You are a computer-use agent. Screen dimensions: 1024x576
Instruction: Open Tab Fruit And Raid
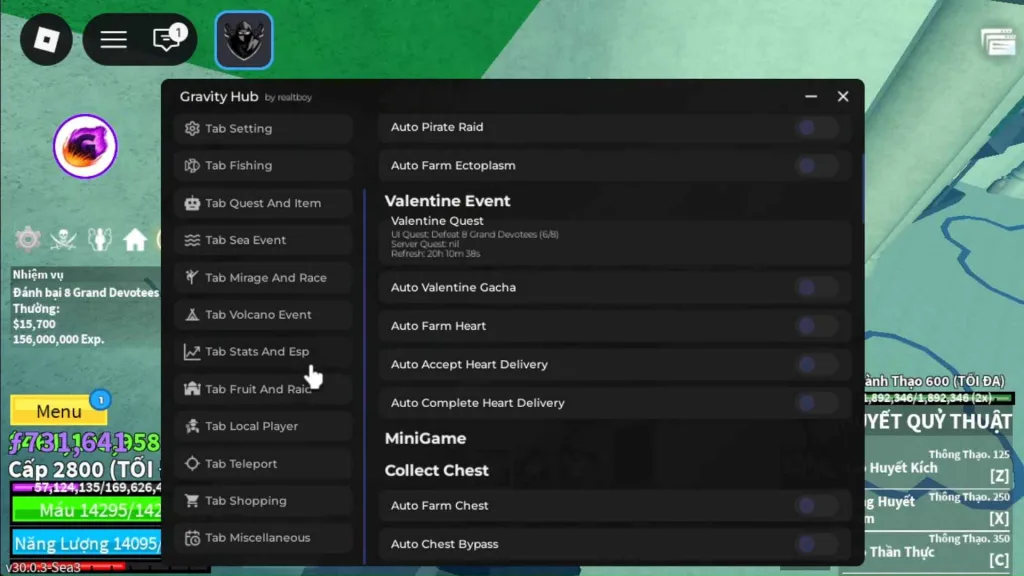(264, 389)
